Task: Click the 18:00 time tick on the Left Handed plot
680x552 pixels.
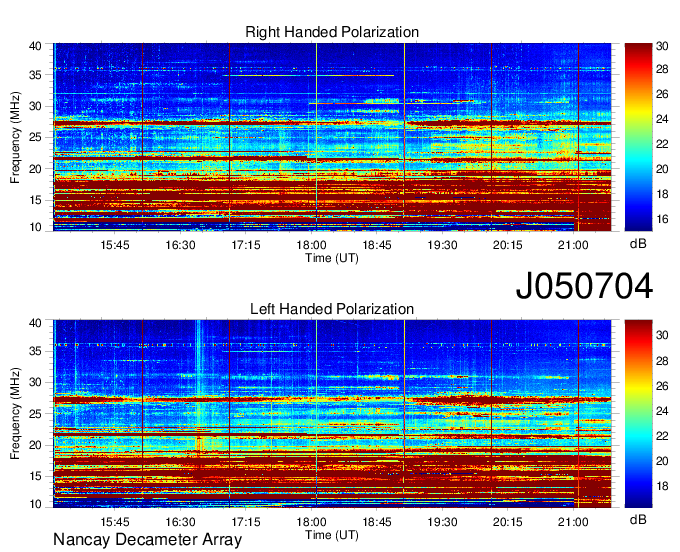Action: [311, 522]
